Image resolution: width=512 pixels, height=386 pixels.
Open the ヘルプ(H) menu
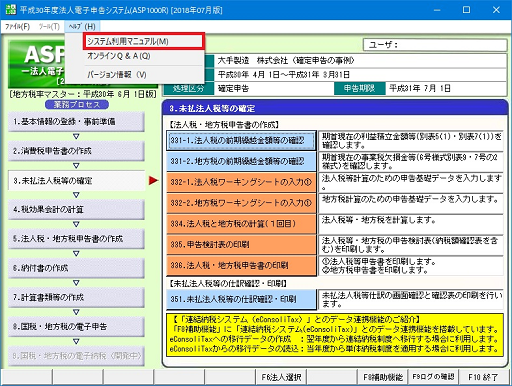pyautogui.click(x=82, y=26)
